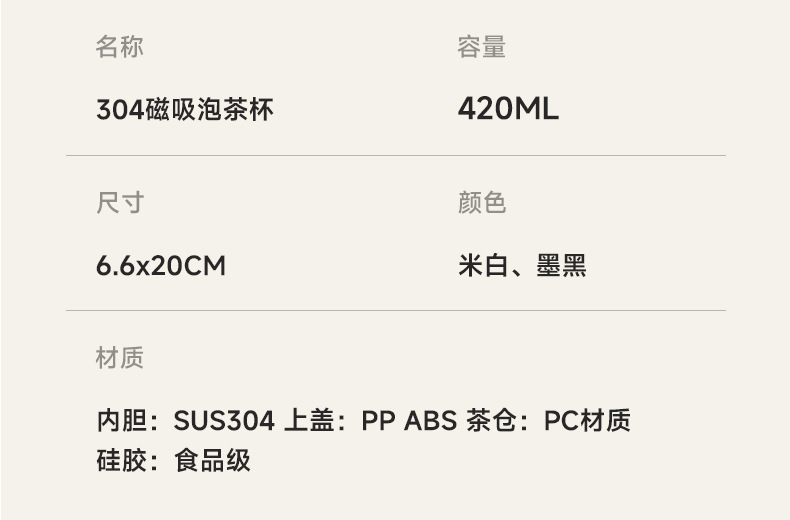
Task: Click the 内胆 material label
Action: click(x=120, y=421)
